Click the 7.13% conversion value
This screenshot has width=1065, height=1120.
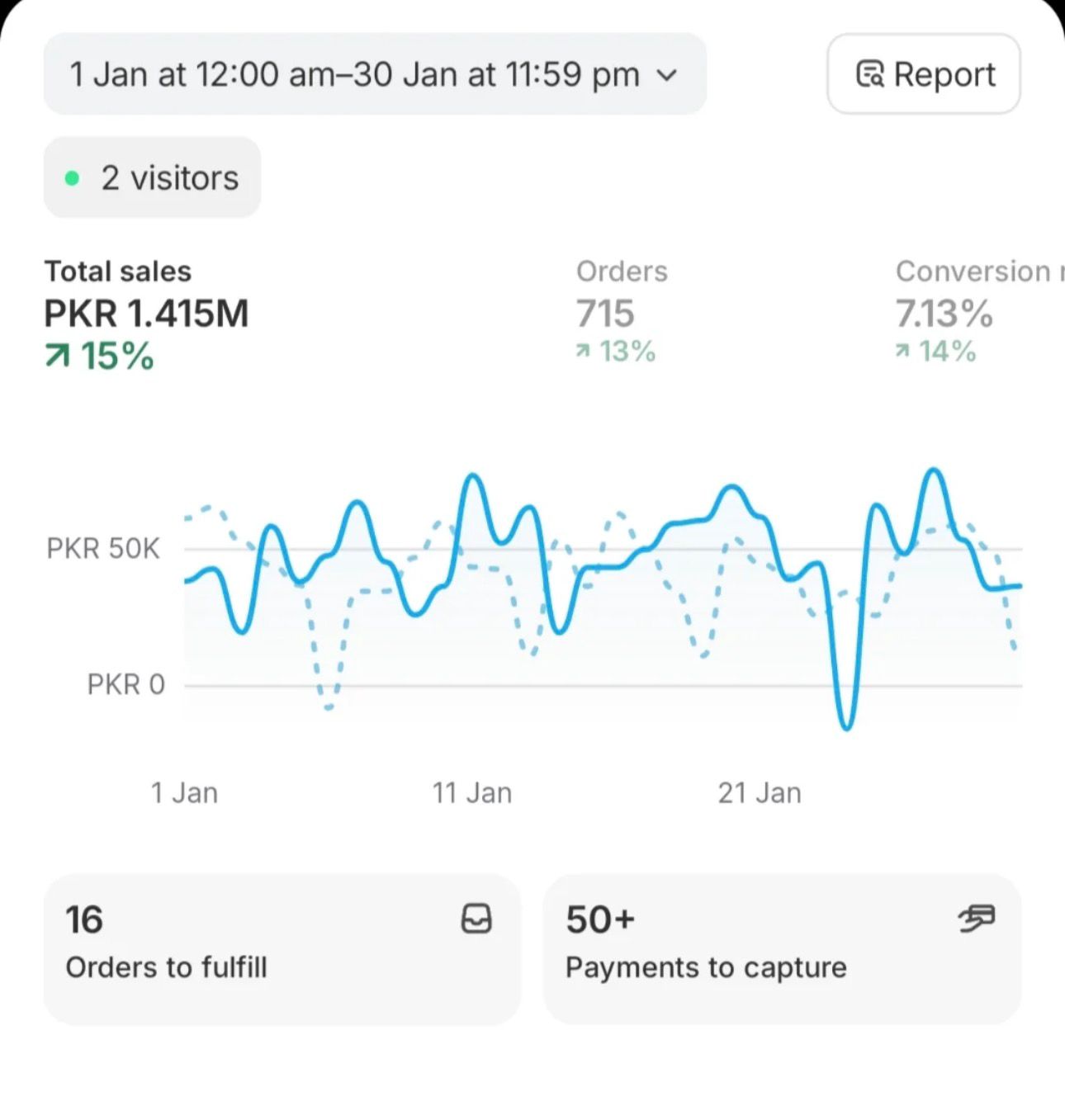944,314
